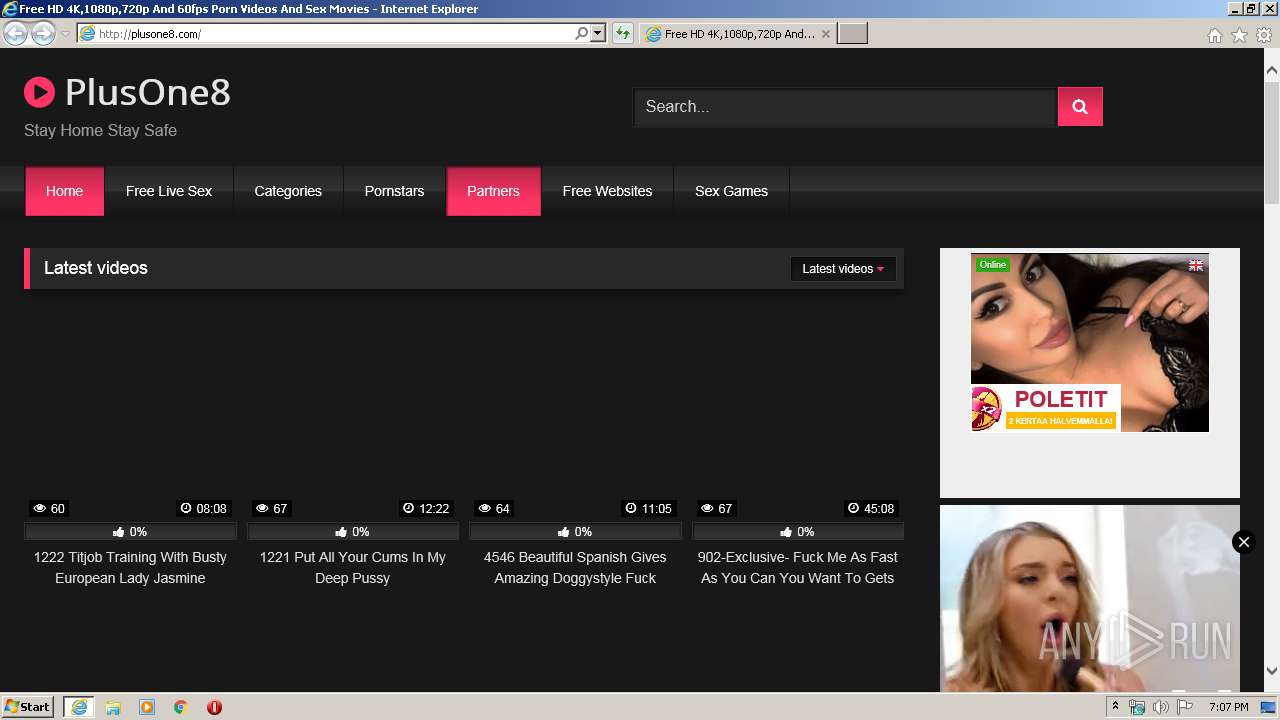Open the IE Home icon
Image resolution: width=1280 pixels, height=720 pixels.
1214,35
